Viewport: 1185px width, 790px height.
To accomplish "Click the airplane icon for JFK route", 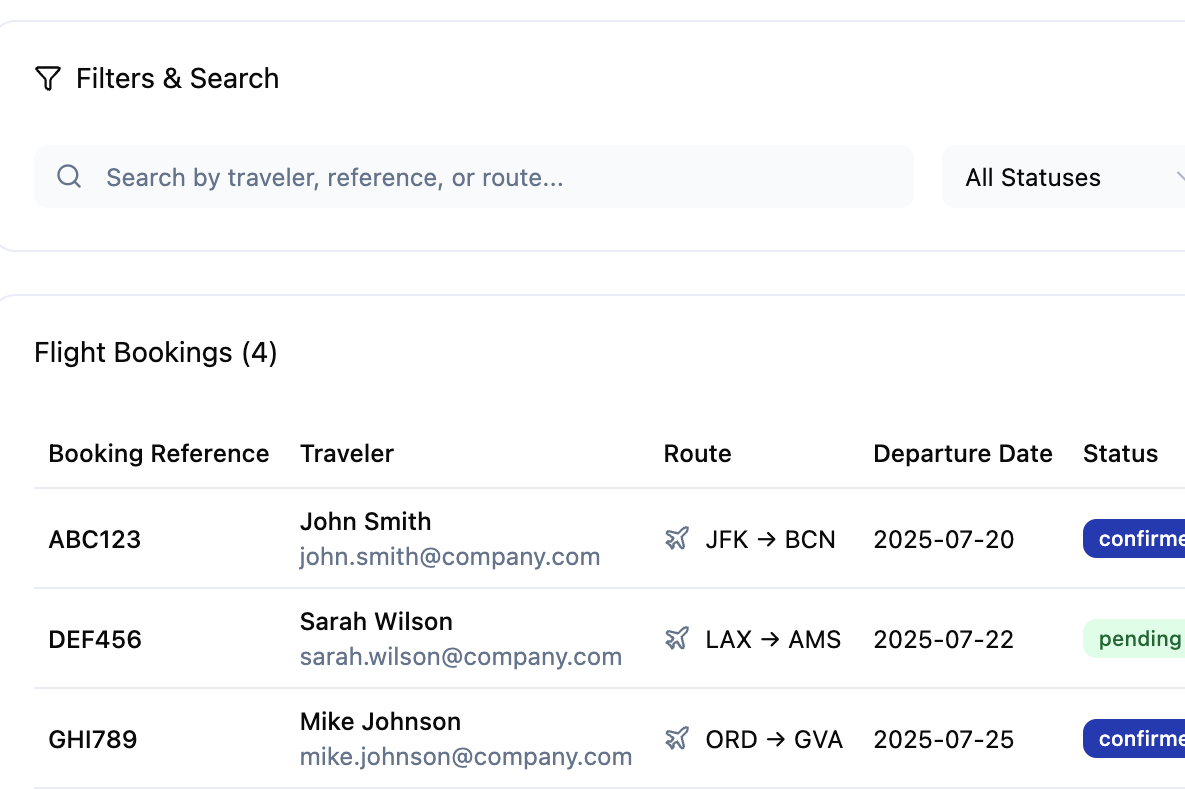I will [x=677, y=539].
